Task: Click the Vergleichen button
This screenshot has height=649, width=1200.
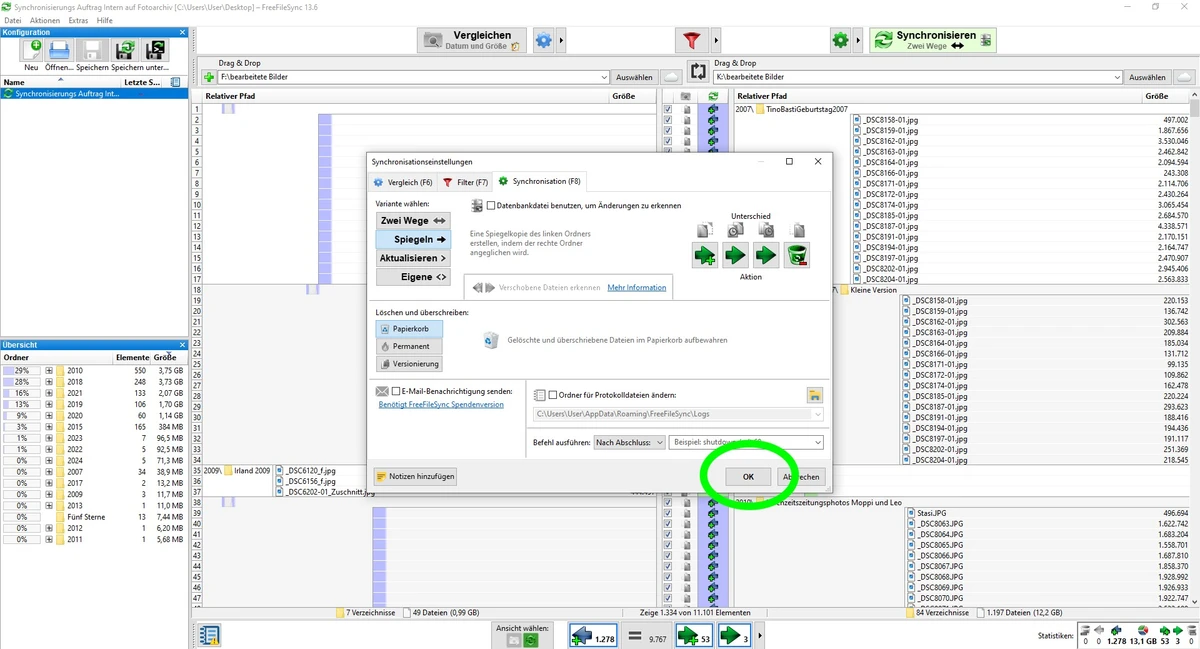Action: click(474, 40)
